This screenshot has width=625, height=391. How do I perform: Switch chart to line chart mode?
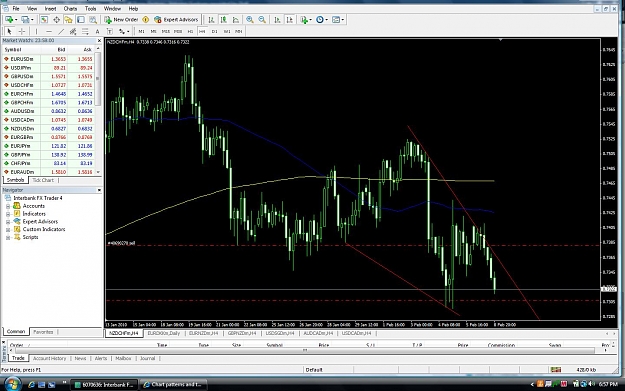(236, 20)
